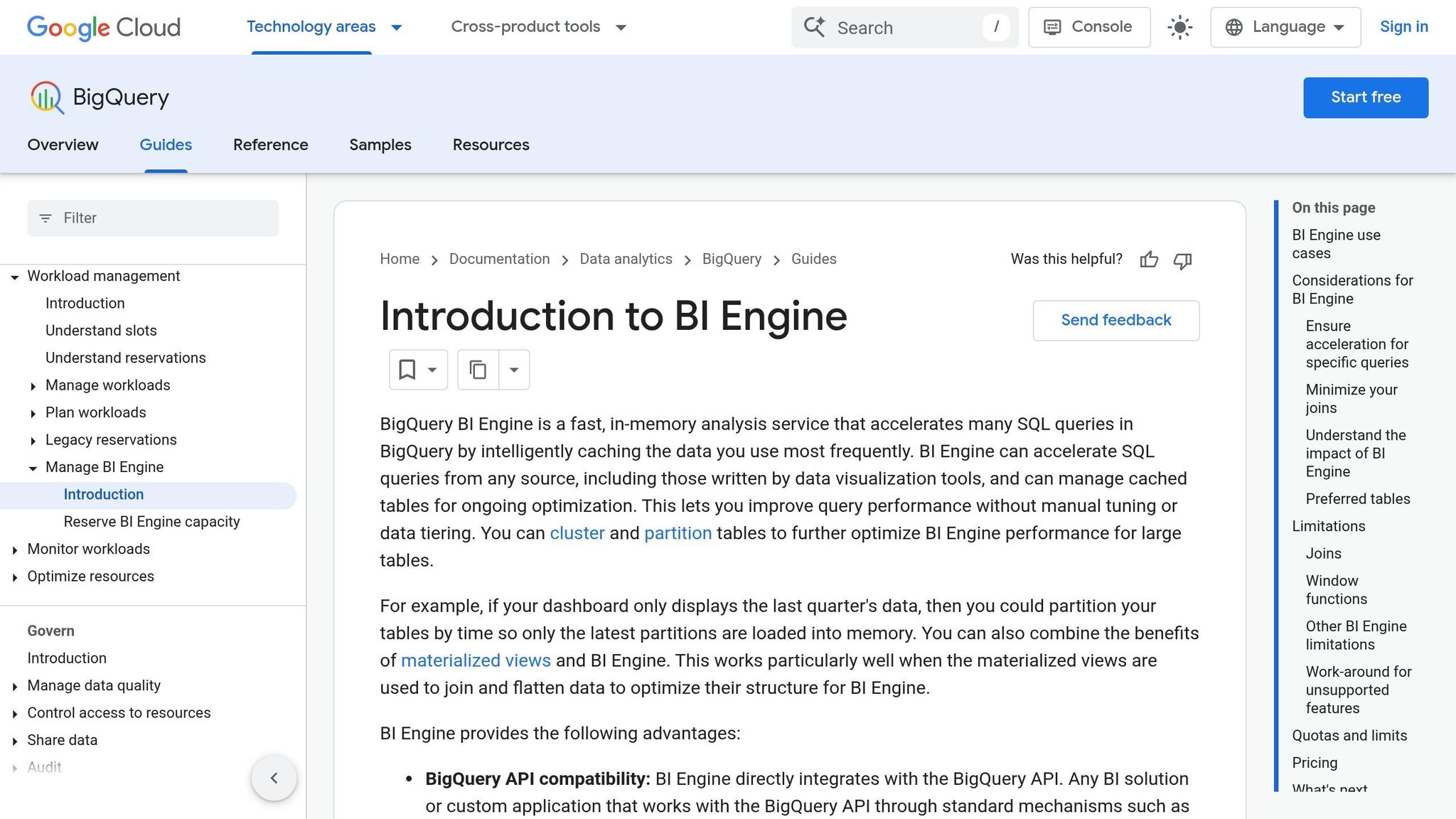The width and height of the screenshot is (1456, 819).
Task: Expand the Optimize resources section
Action: coord(14,578)
